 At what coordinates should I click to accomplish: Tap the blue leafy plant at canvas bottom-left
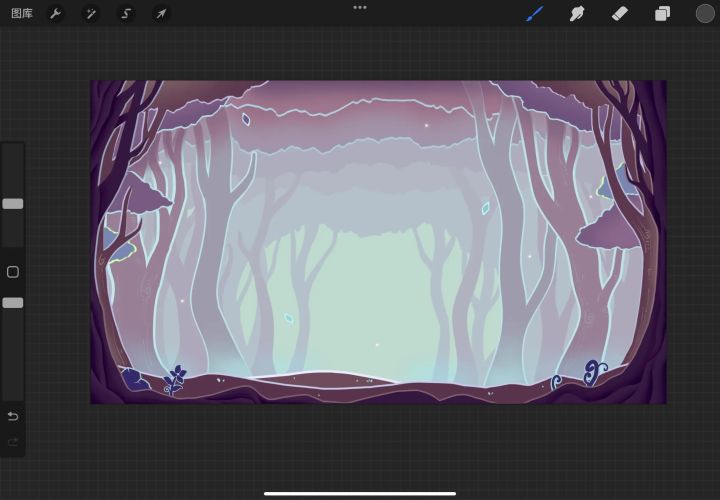point(177,378)
